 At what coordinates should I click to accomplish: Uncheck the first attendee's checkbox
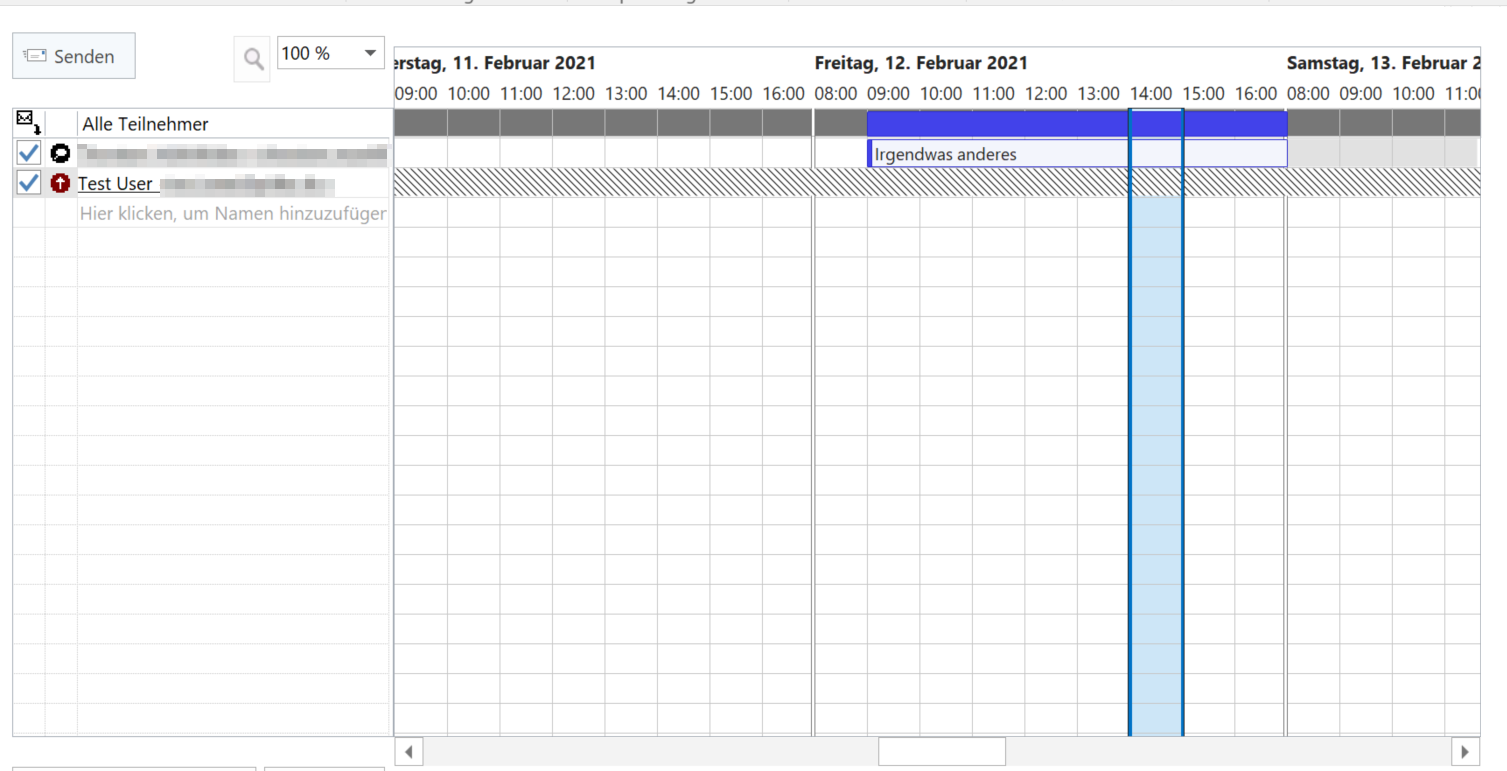(29, 153)
